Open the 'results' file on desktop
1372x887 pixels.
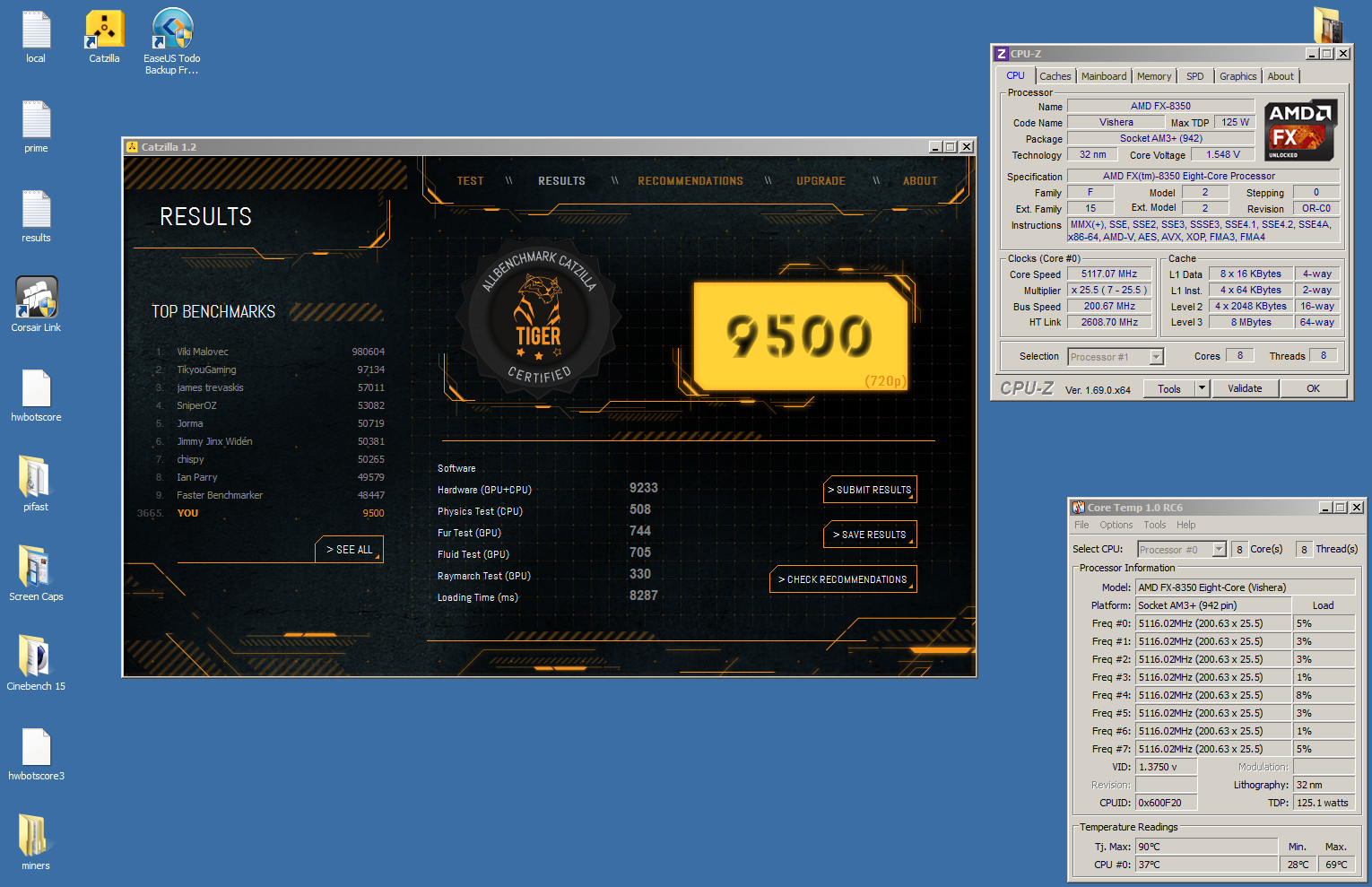pos(36,216)
